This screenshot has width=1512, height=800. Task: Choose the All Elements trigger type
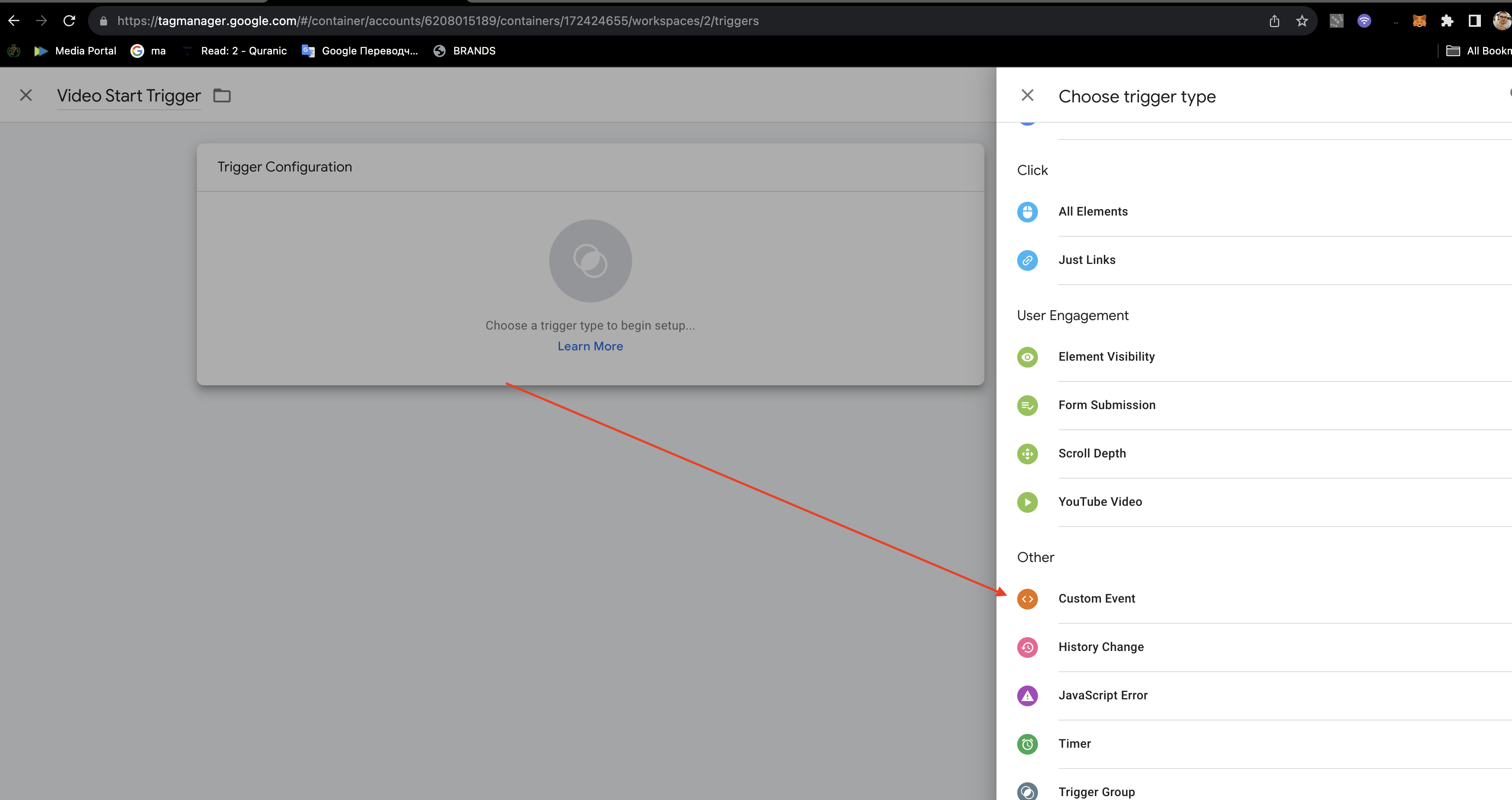tap(1264, 212)
